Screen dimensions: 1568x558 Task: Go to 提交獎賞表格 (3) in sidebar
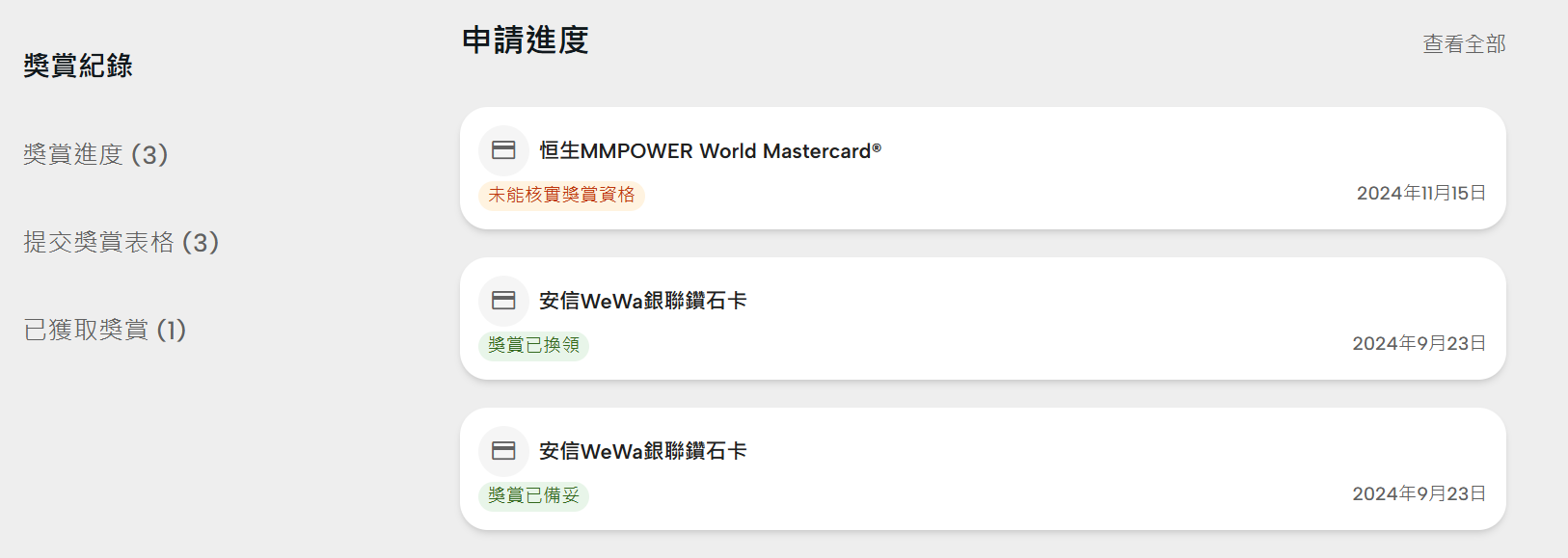coord(121,242)
